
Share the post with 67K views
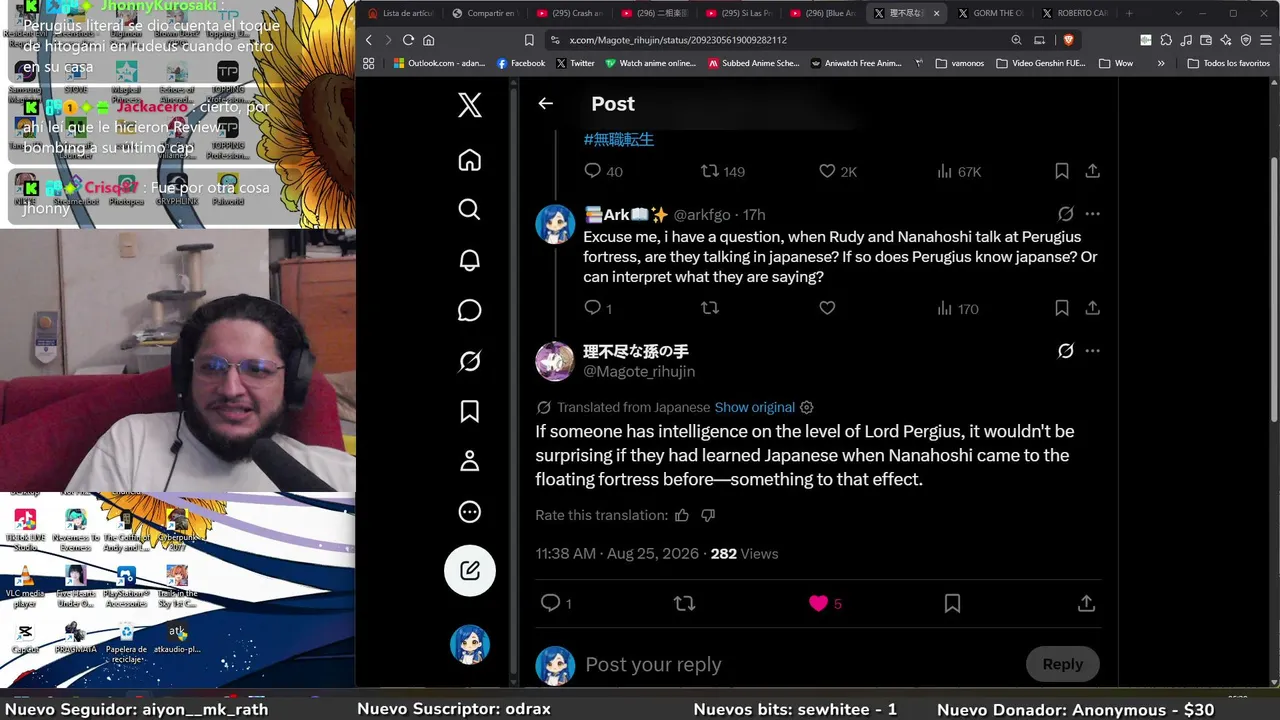coord(1093,171)
